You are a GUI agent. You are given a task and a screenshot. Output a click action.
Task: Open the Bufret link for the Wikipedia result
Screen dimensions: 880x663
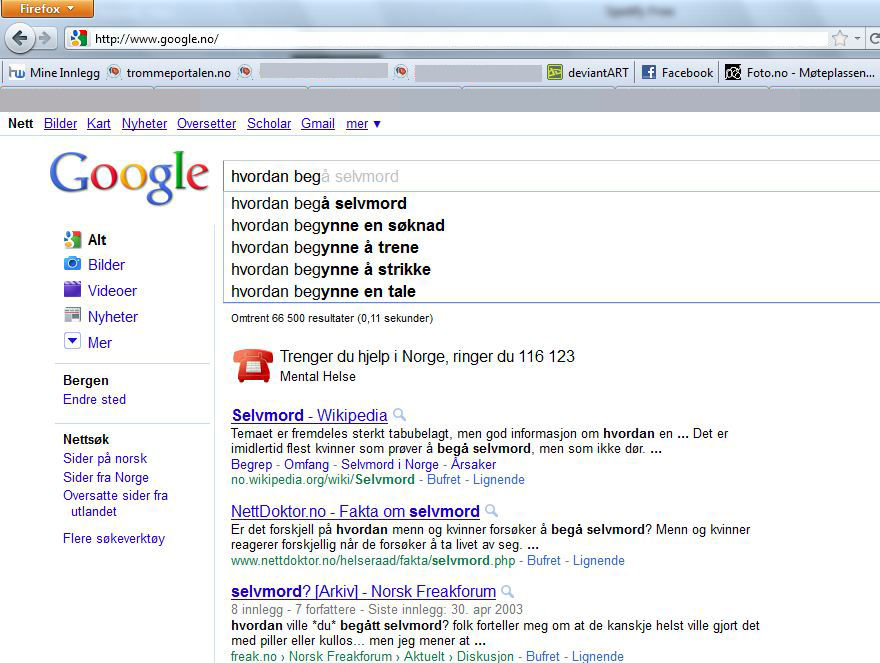[x=444, y=479]
